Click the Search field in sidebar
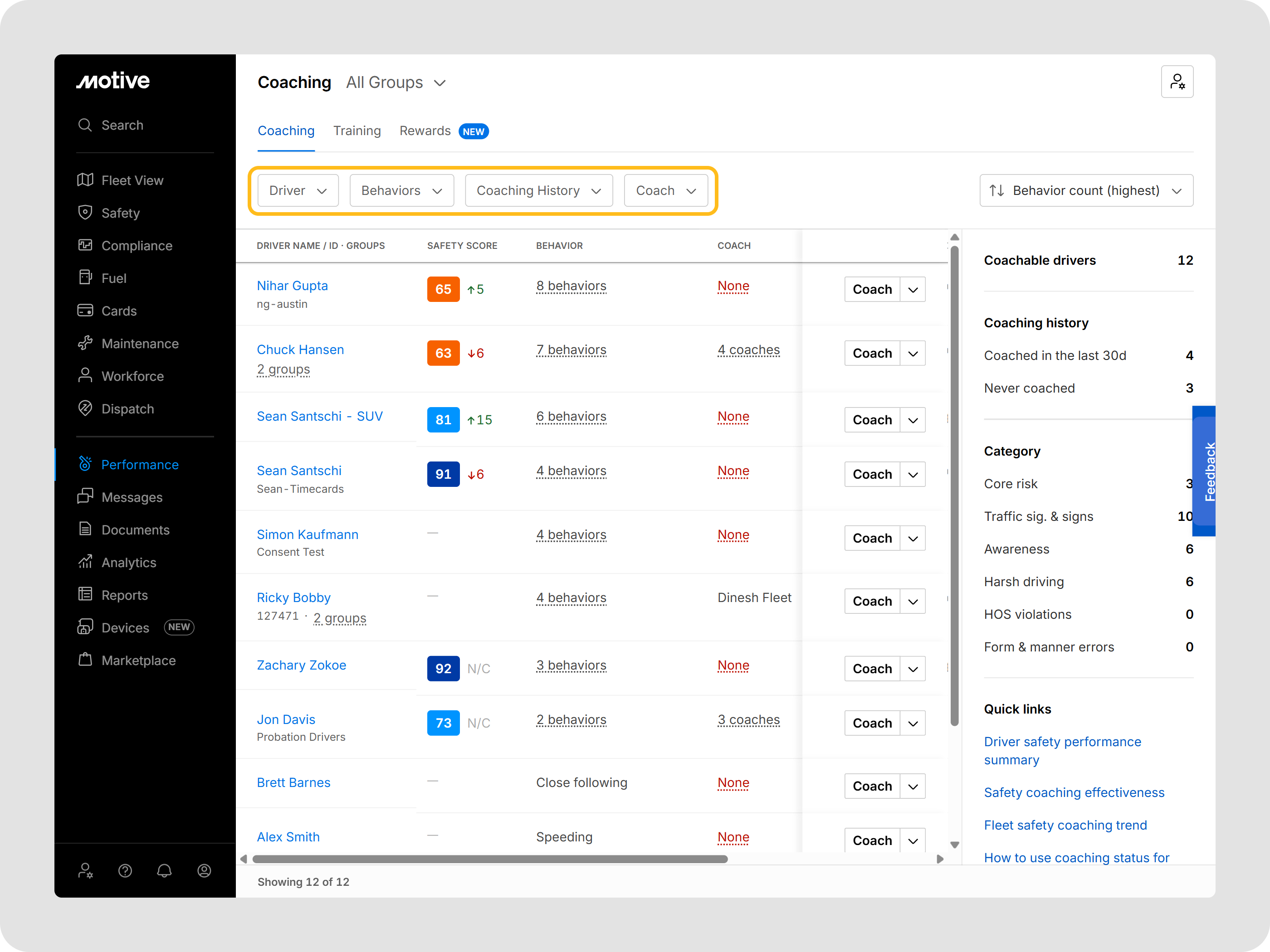Screen dimensions: 1270x952 tap(122, 125)
